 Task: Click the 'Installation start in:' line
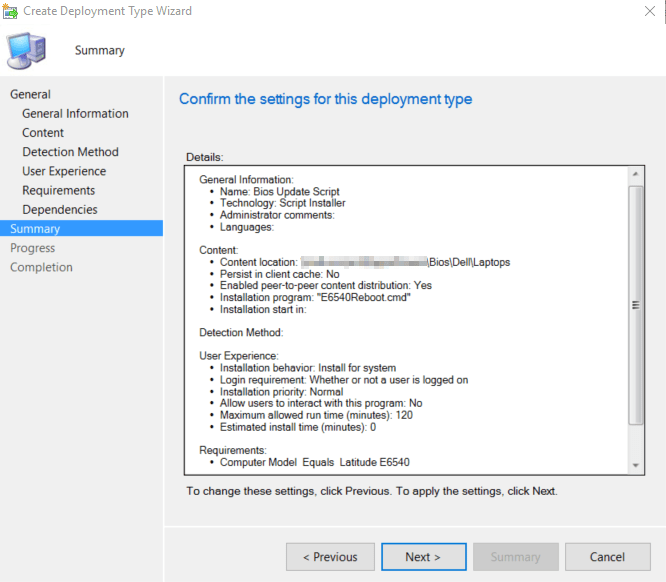[263, 309]
